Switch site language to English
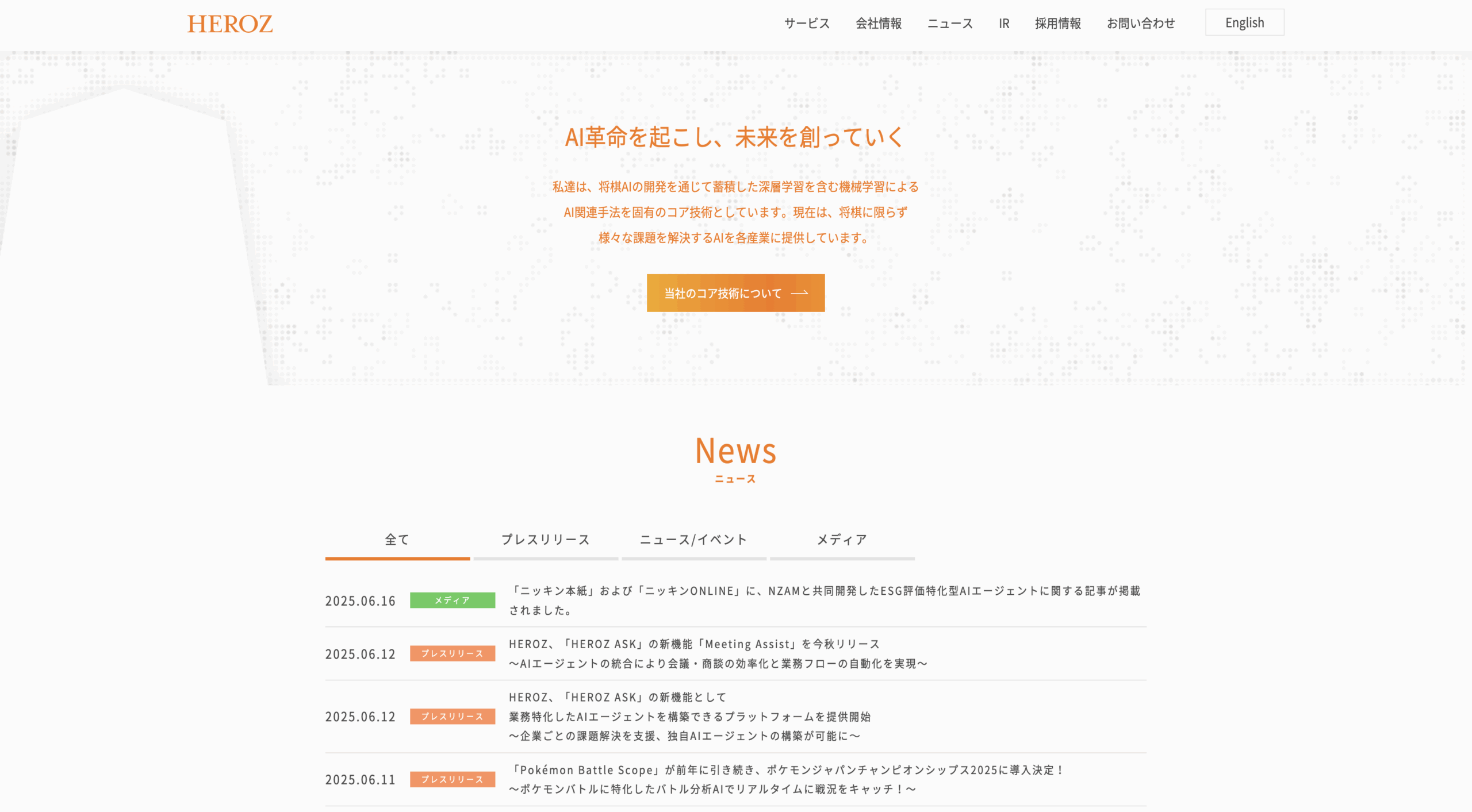This screenshot has width=1472, height=812. [x=1244, y=22]
